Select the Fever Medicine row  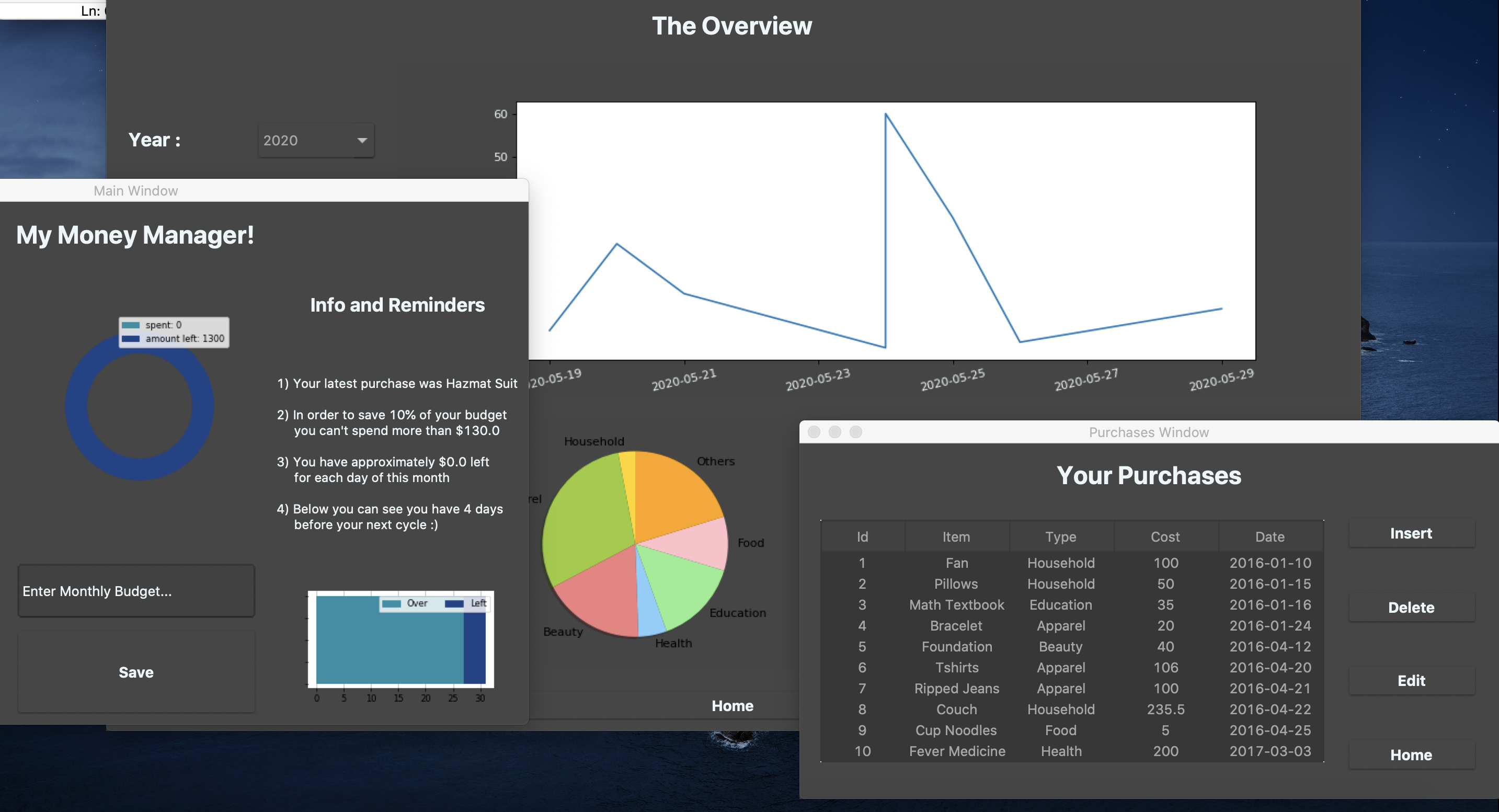1072,751
